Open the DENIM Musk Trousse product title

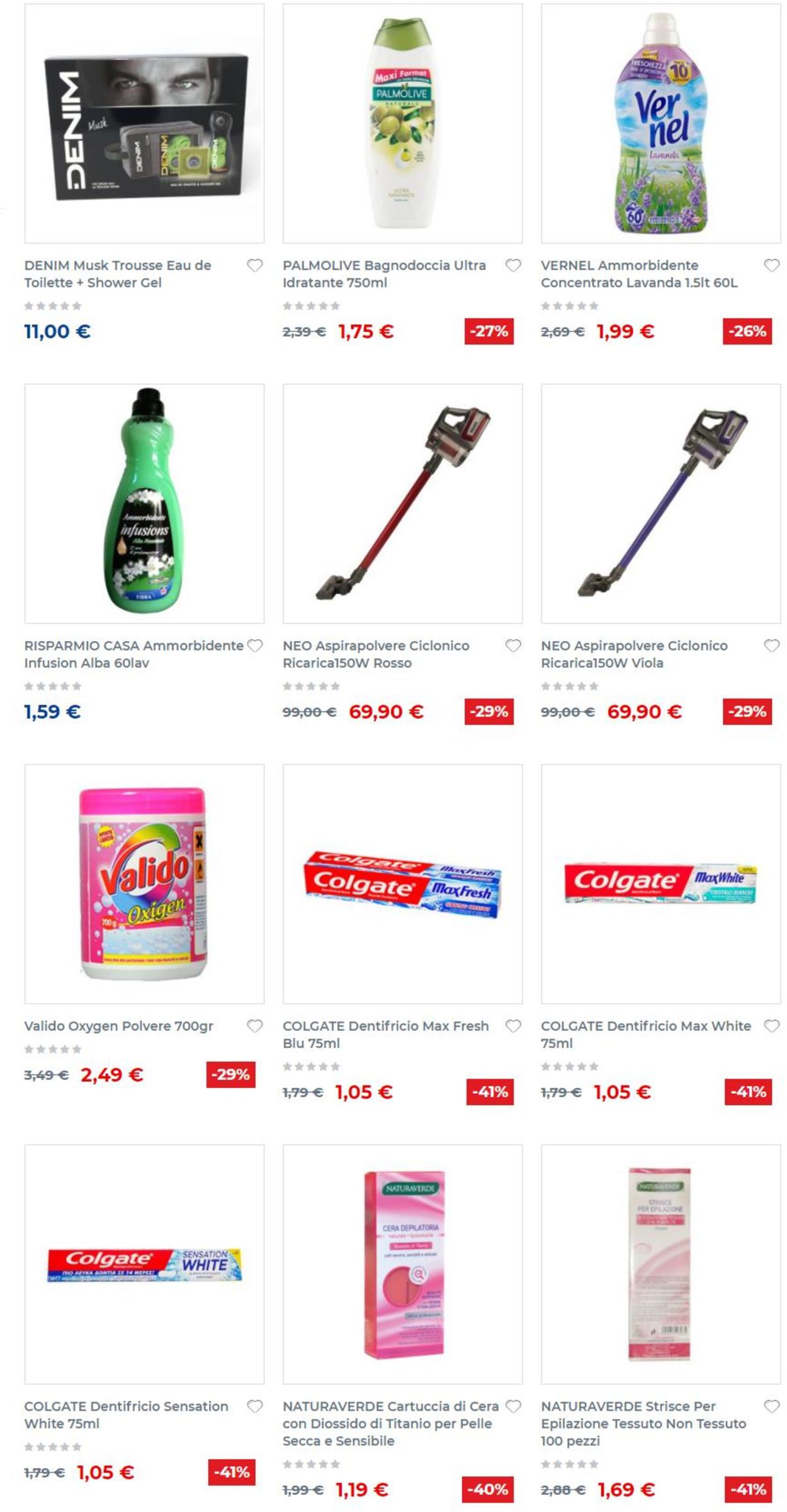pyautogui.click(x=118, y=274)
